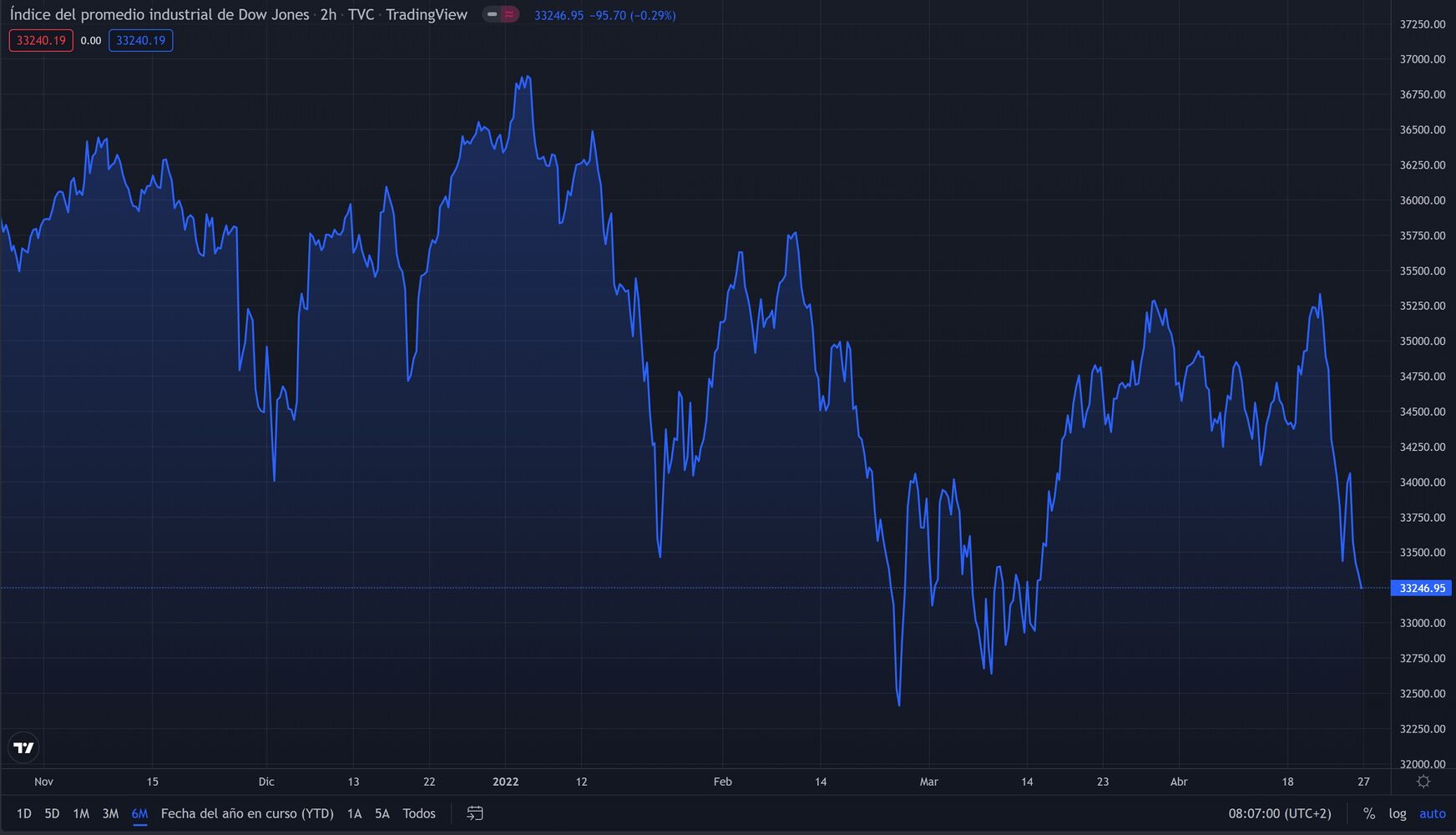Select the 1A time range
This screenshot has width=1456, height=835.
coord(354,813)
